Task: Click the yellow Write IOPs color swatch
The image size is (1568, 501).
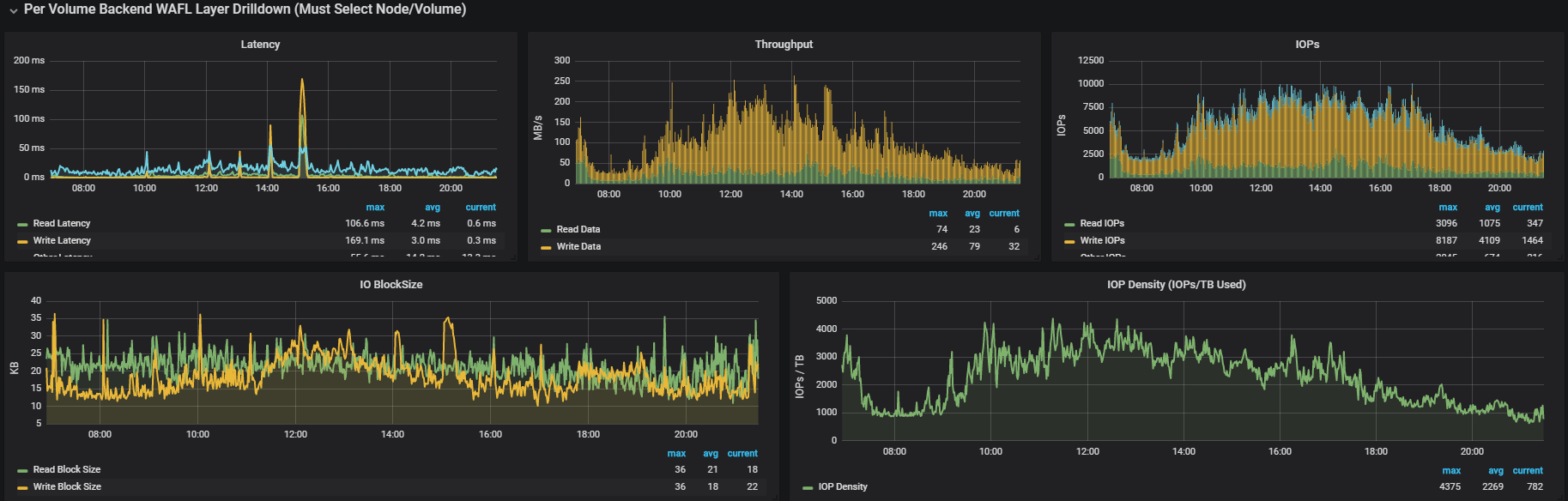Action: 1069,242
